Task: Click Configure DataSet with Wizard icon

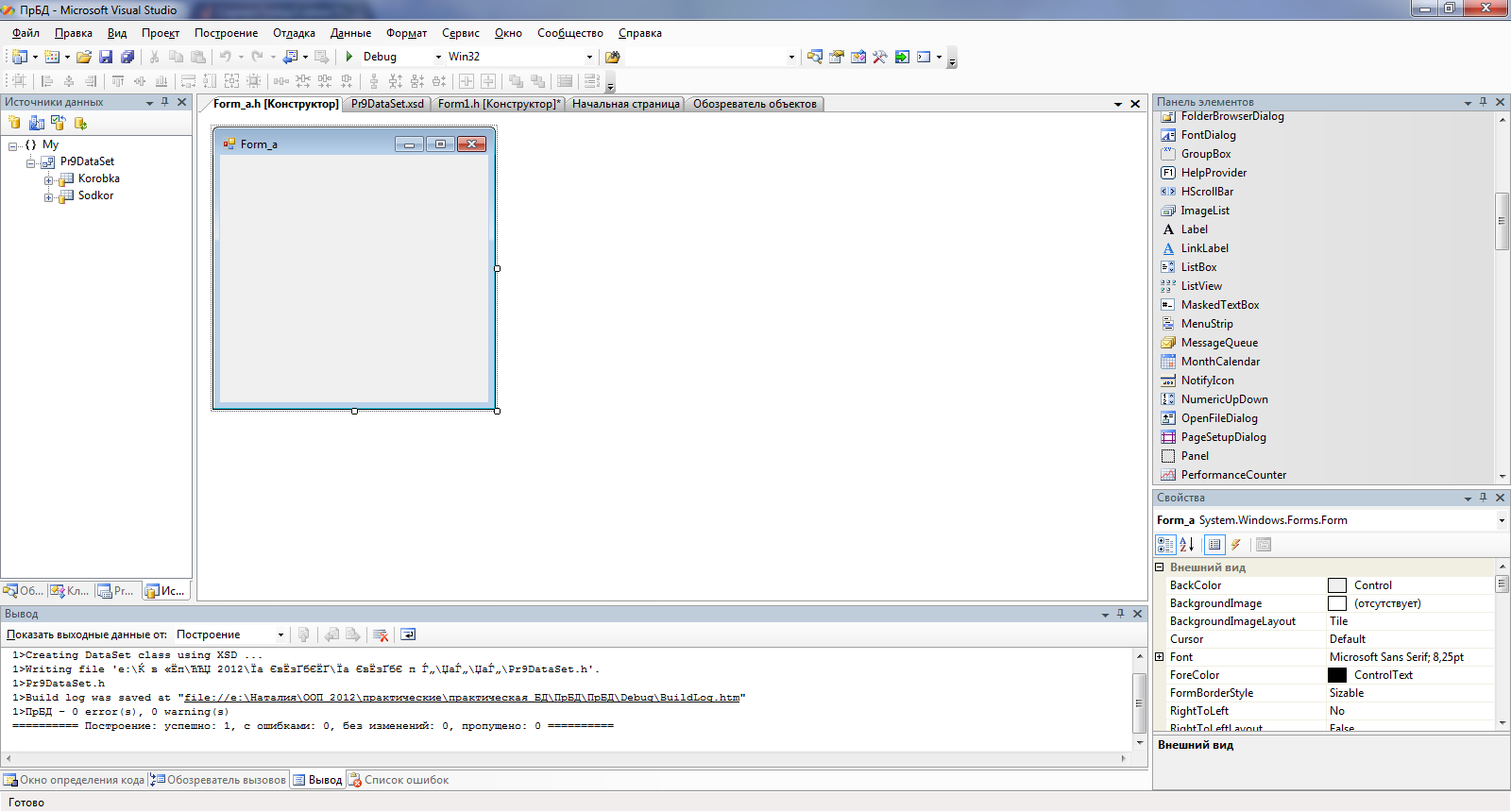Action: (58, 123)
